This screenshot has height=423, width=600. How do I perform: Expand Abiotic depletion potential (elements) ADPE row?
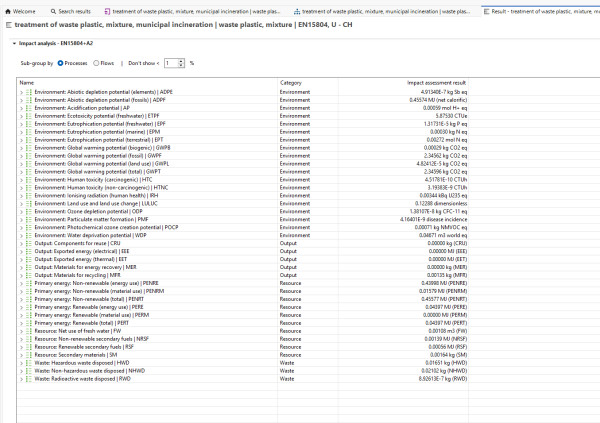click(x=21, y=93)
